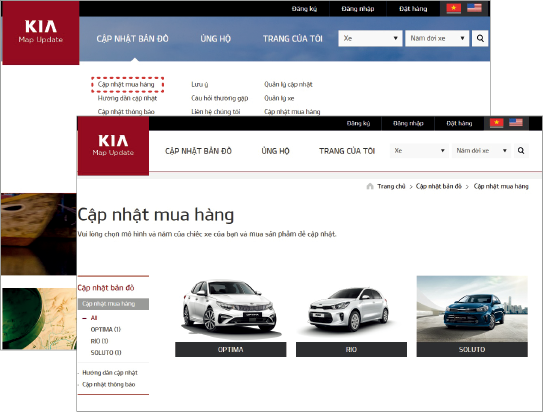Select Cập nhật thông báo in back window submenu
Screen dimensions: 543x412
[x=126, y=111]
